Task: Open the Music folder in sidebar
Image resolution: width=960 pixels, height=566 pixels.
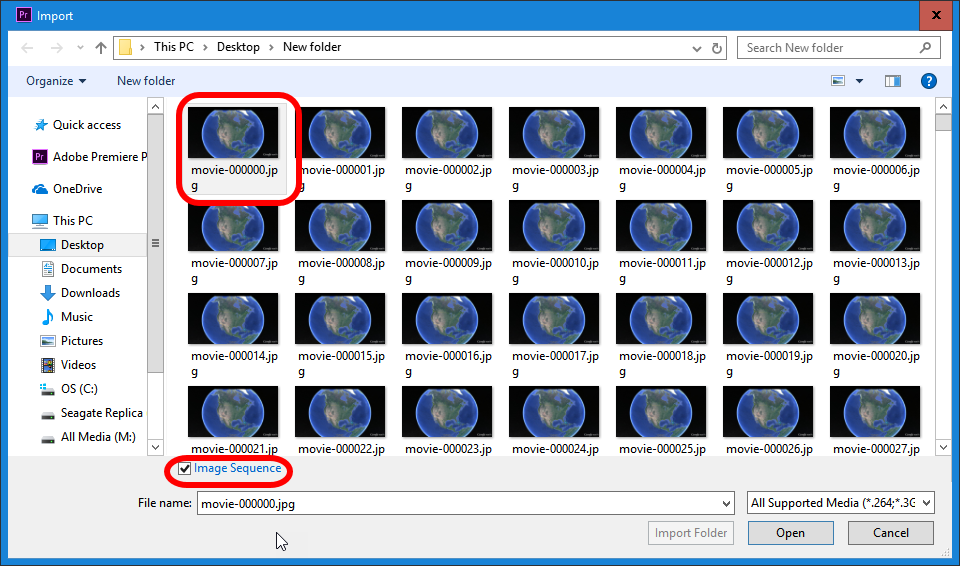Action: click(x=67, y=317)
